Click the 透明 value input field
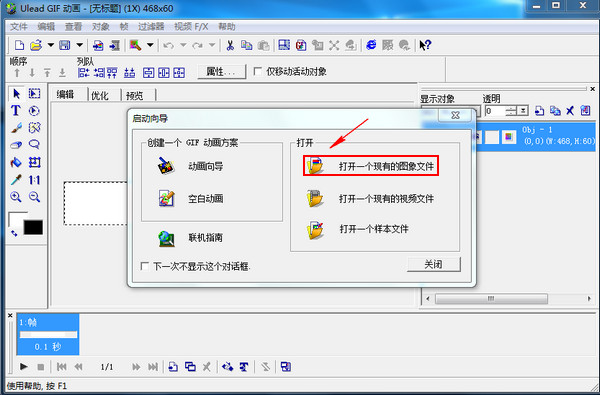 tap(494, 111)
